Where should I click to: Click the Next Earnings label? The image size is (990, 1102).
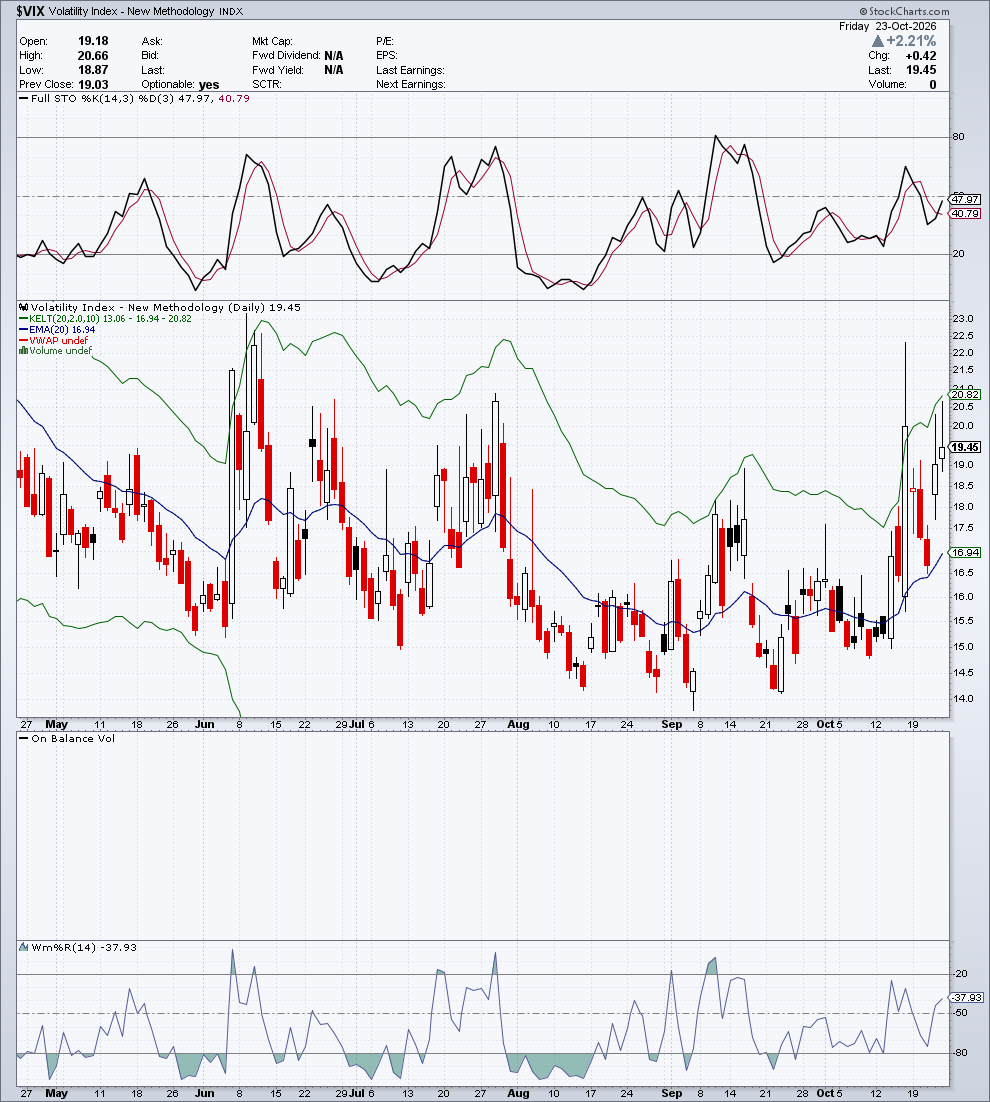(x=410, y=84)
